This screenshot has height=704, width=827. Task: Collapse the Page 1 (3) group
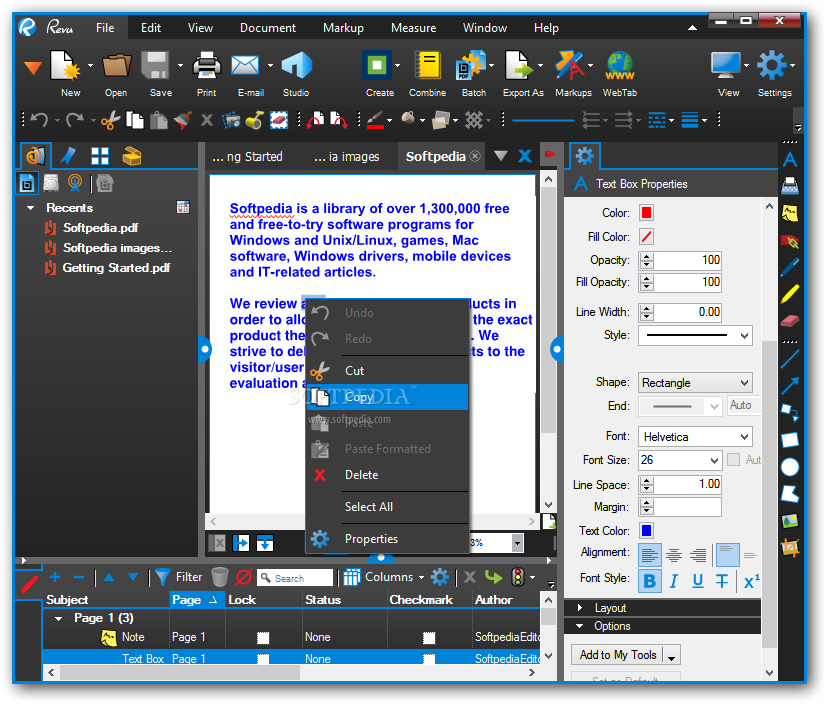59,619
